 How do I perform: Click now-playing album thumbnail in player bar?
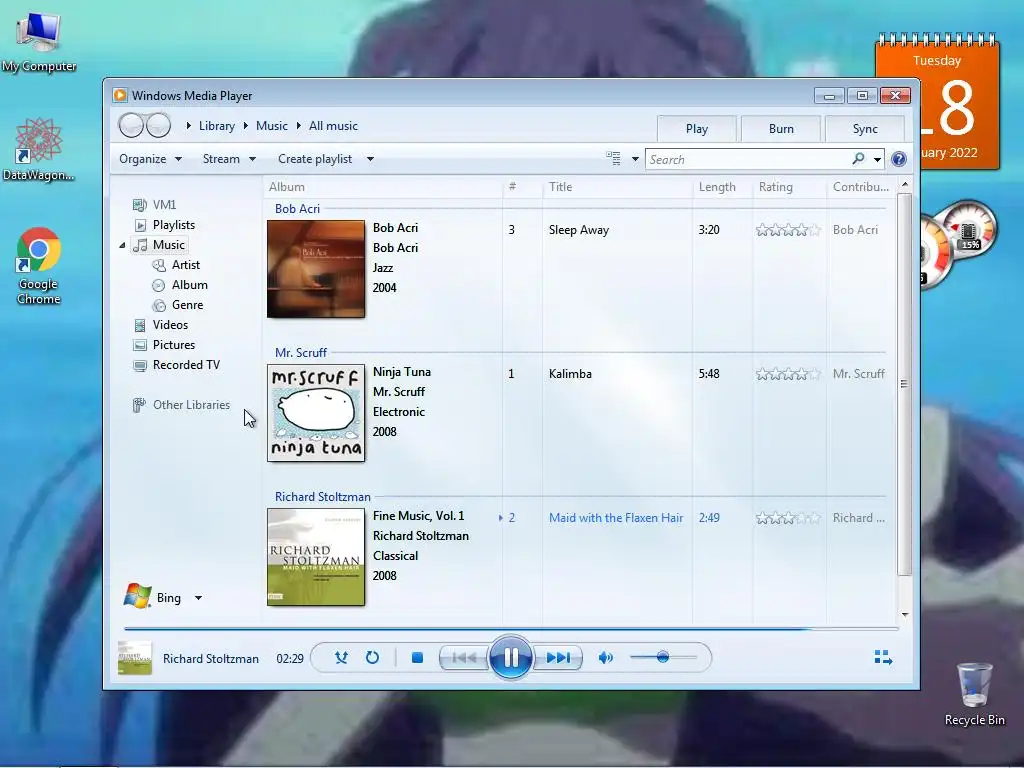click(x=135, y=658)
